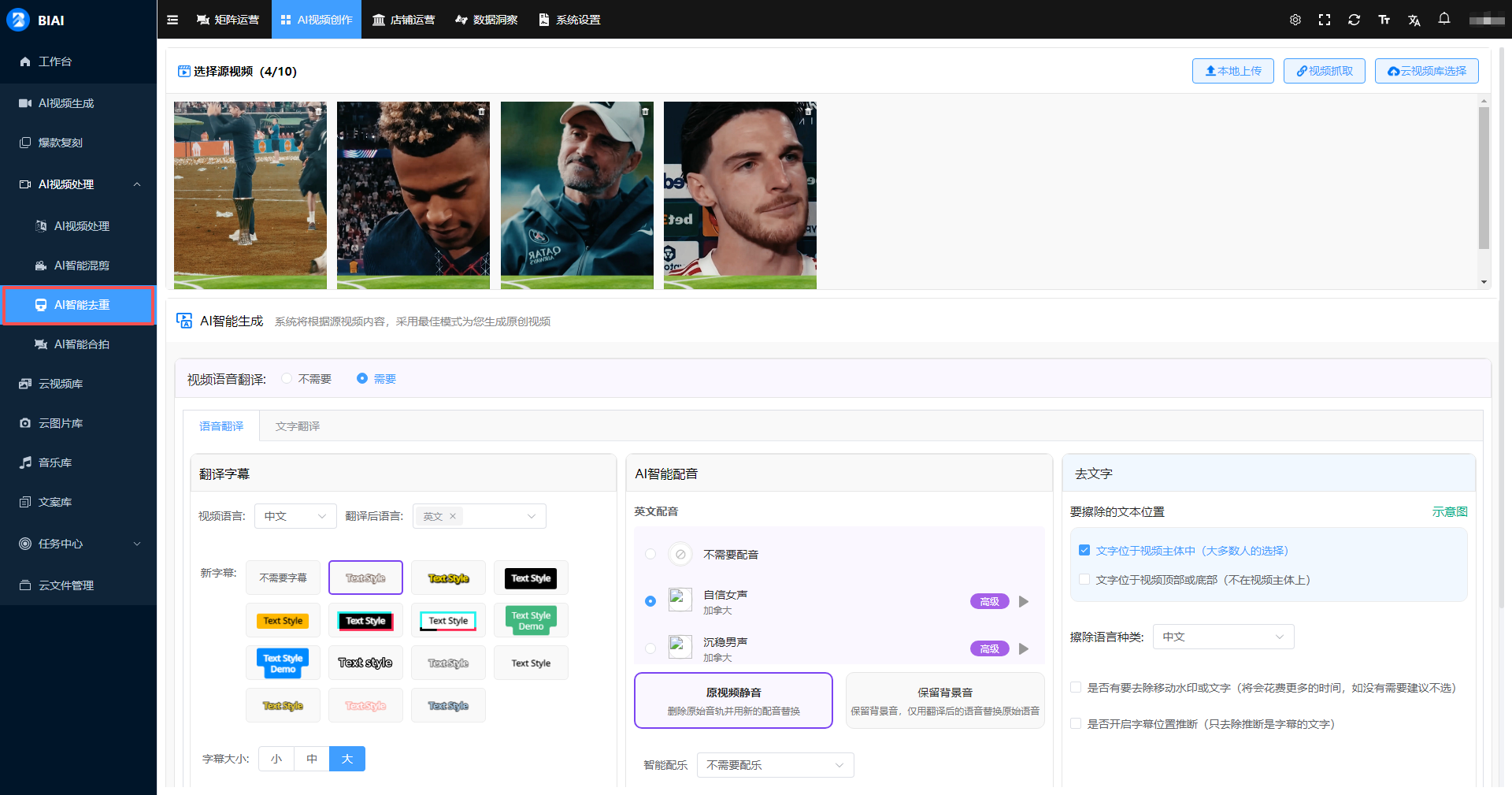Image resolution: width=1512 pixels, height=795 pixels.
Task: Enable 是否有要去除移动水印或文字 checkbox
Action: [1076, 688]
